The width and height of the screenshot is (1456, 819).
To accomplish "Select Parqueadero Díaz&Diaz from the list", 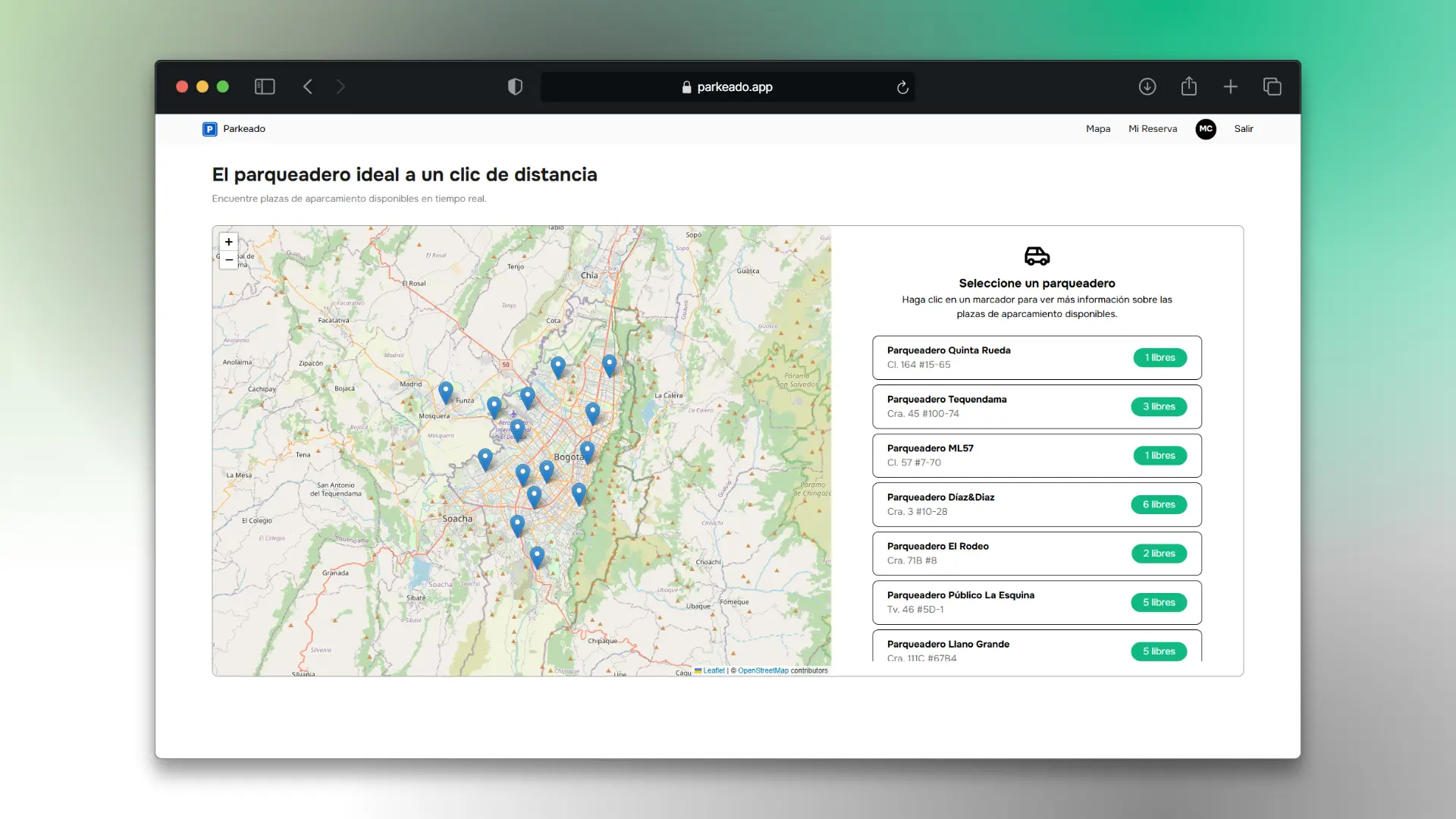I will pos(1037,504).
